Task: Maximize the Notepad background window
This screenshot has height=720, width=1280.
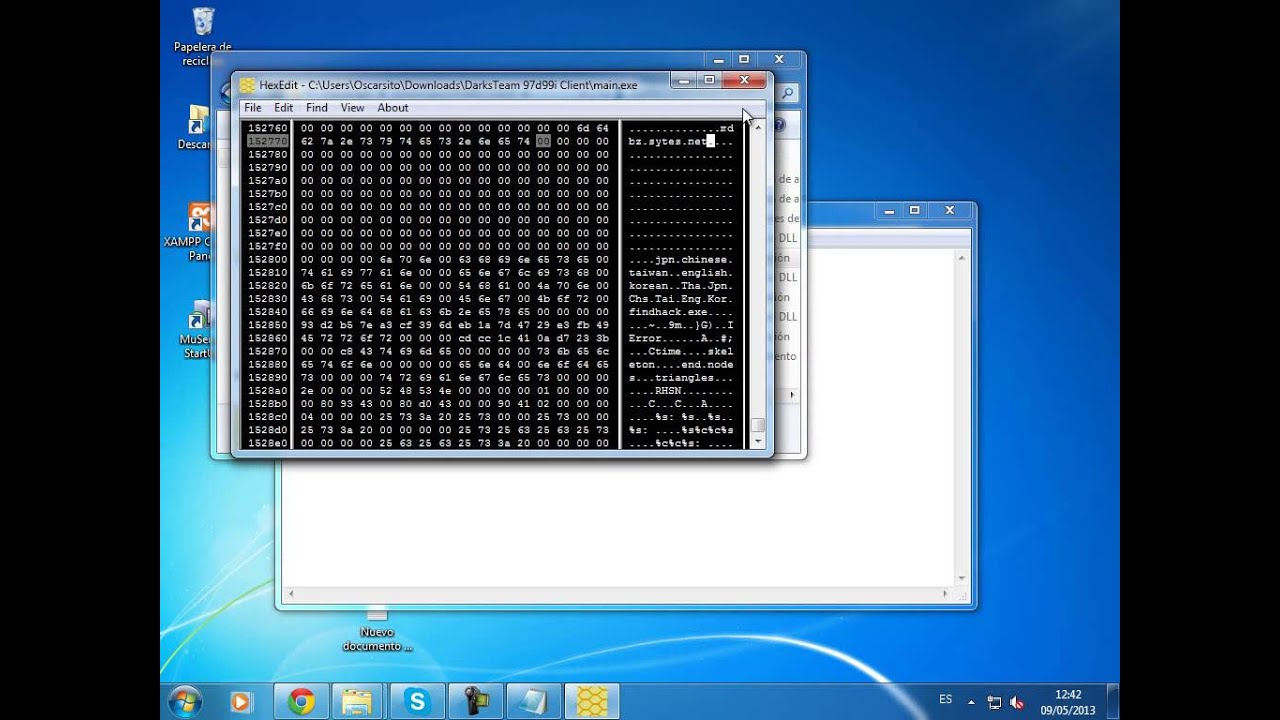Action: tap(914, 210)
